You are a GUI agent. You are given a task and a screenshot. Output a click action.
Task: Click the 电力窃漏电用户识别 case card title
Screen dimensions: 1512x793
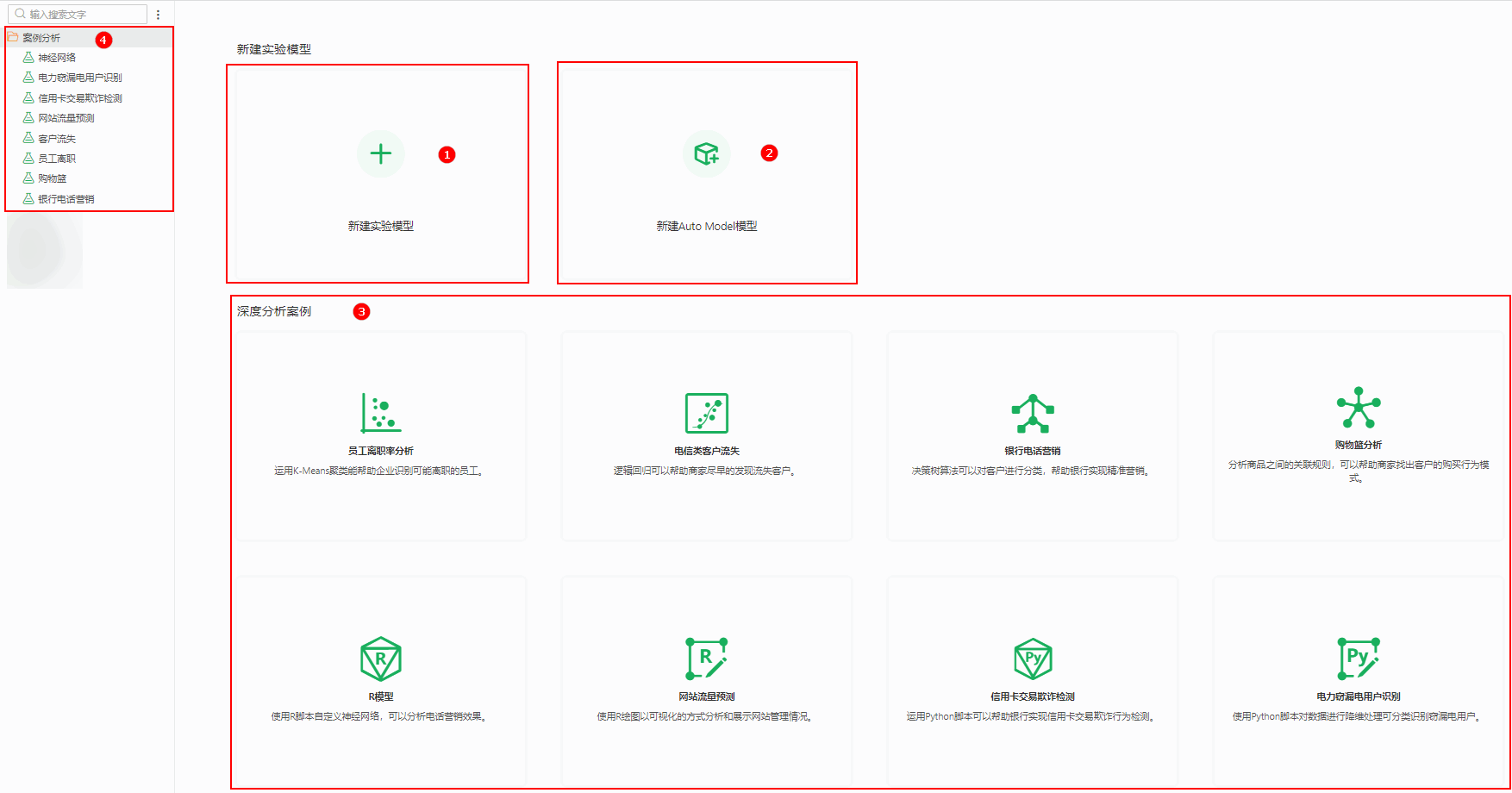[x=1359, y=696]
